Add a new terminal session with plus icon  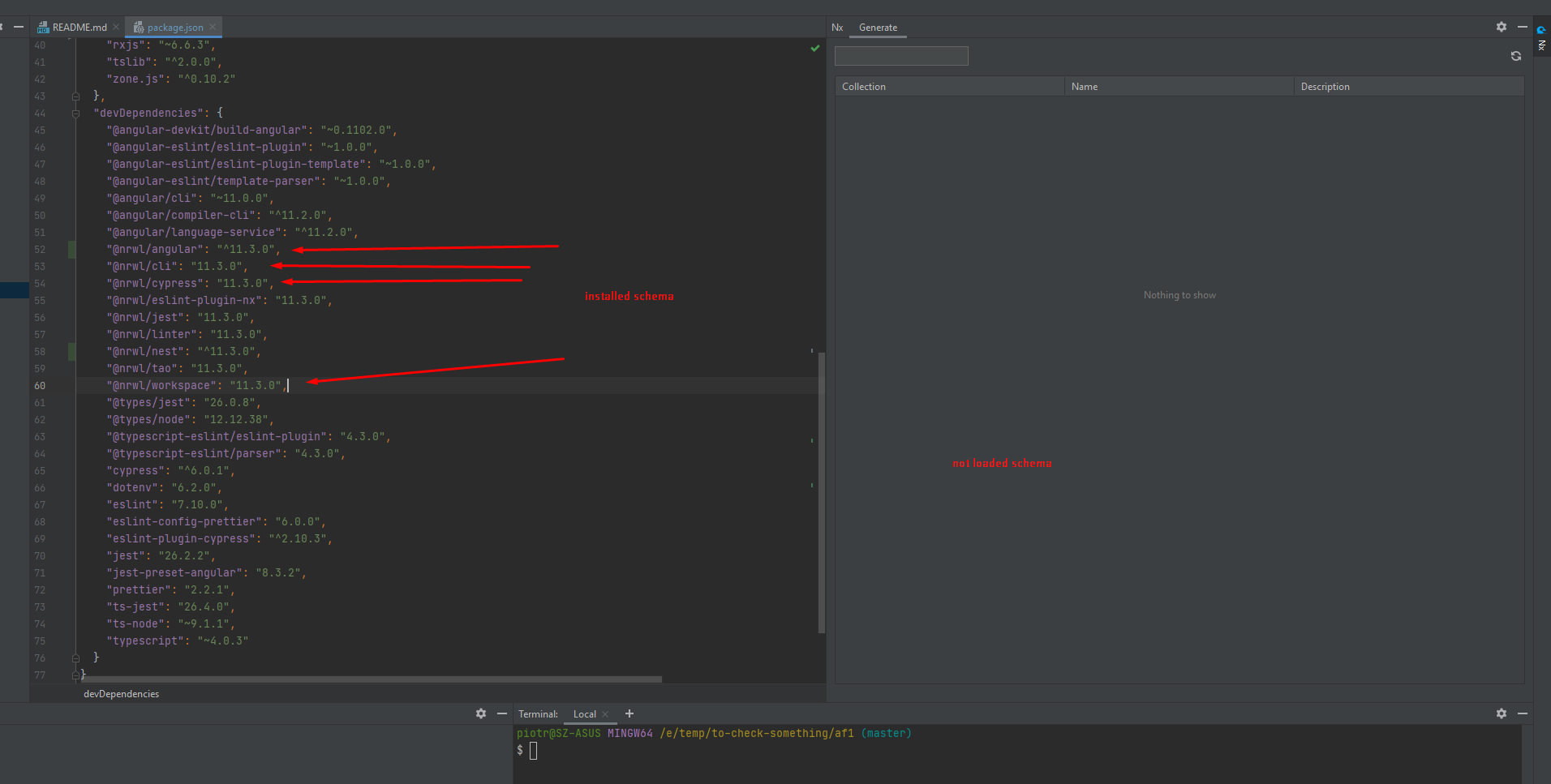click(x=630, y=713)
